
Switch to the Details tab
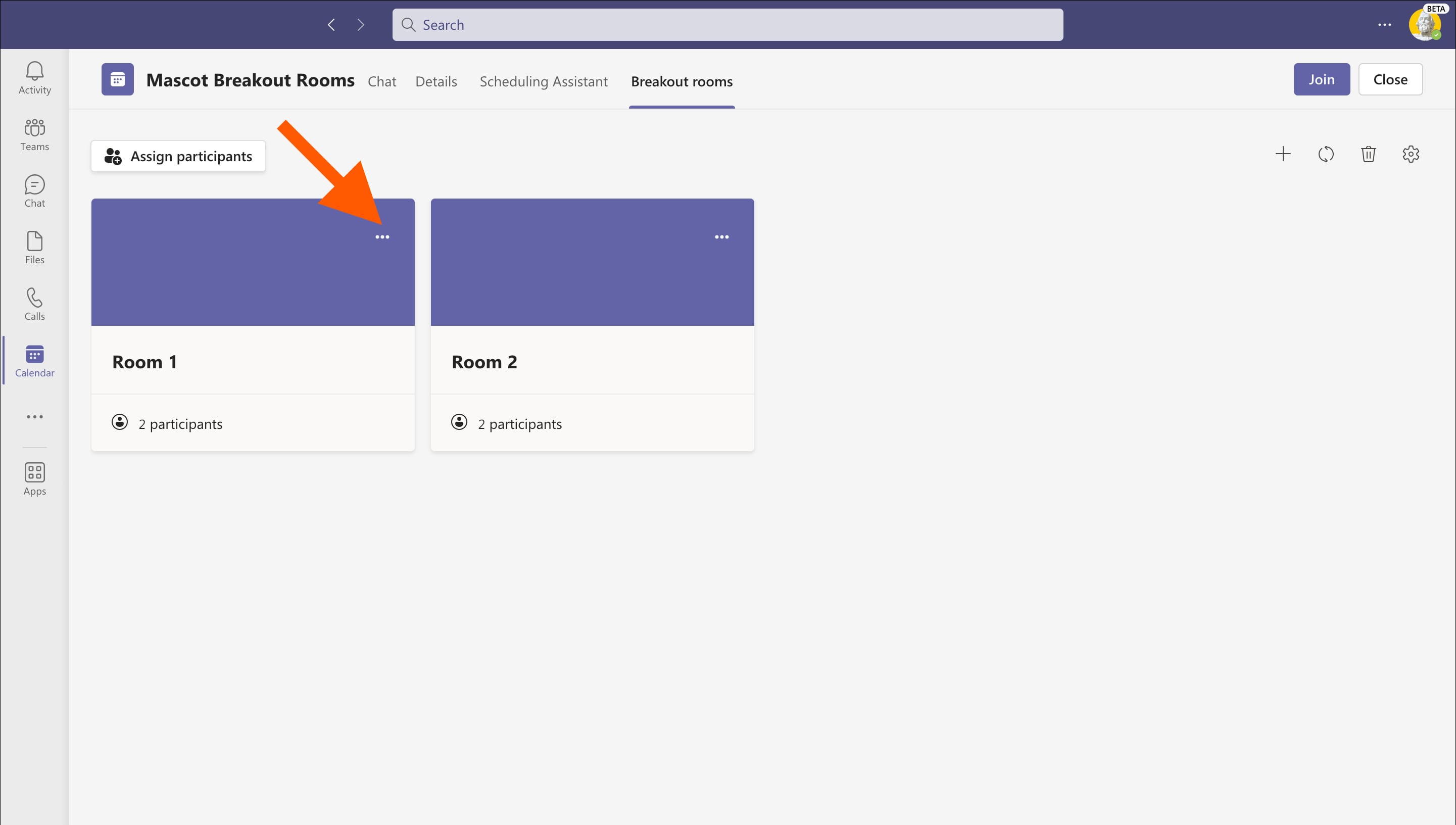[435, 82]
